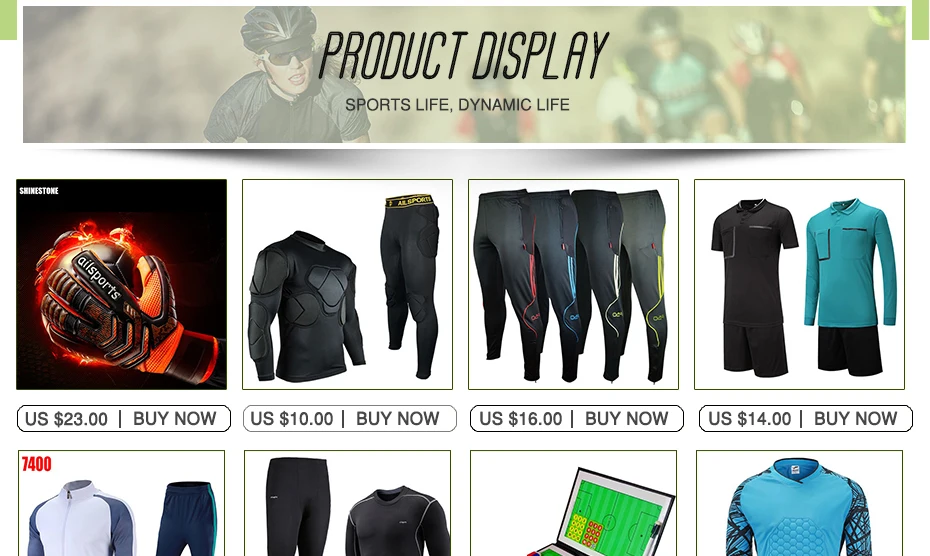
Task: Select the AILSPORTS padded leggings
Action: tap(410, 286)
